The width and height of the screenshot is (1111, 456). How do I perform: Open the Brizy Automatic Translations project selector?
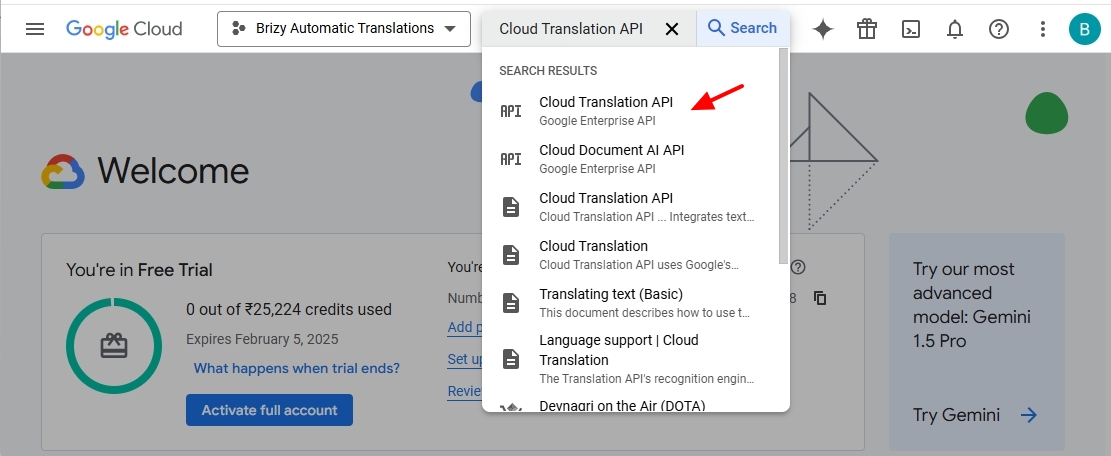pyautogui.click(x=344, y=29)
